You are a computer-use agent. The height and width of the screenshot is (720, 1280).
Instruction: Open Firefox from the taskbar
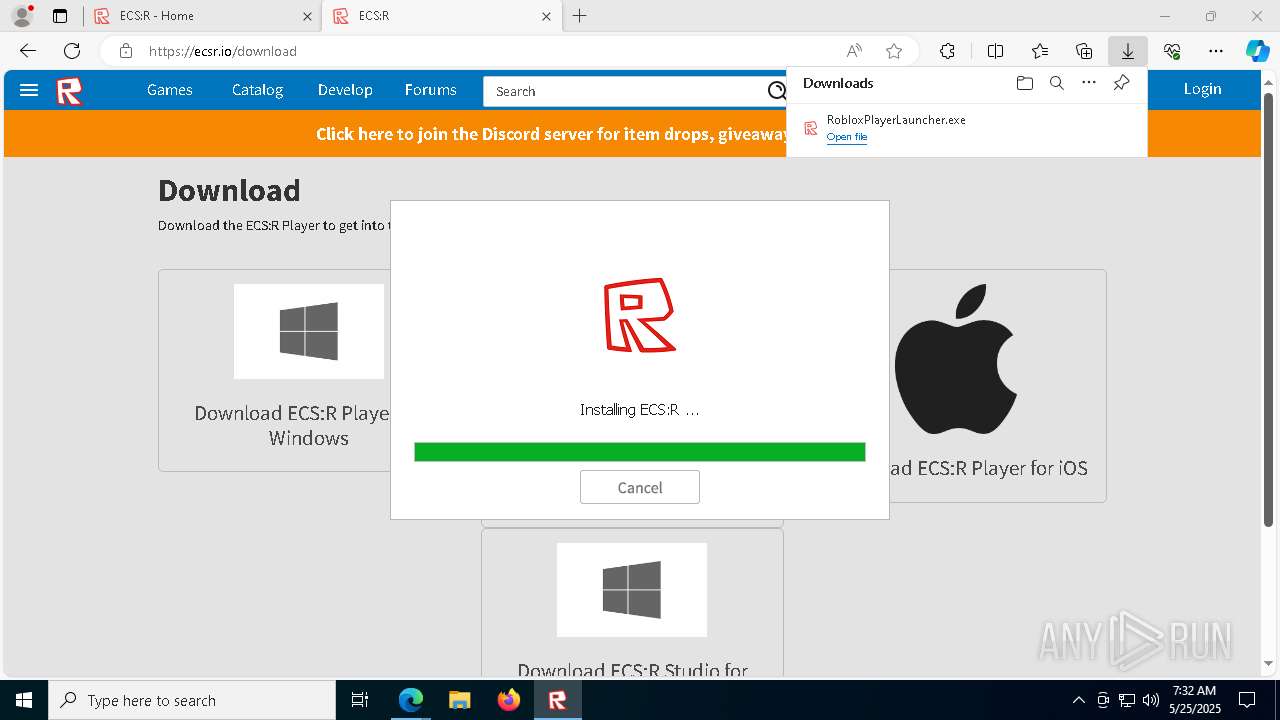coord(509,700)
